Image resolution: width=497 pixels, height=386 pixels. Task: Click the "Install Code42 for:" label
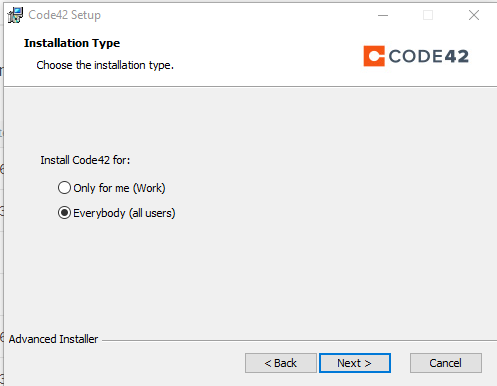(85, 160)
